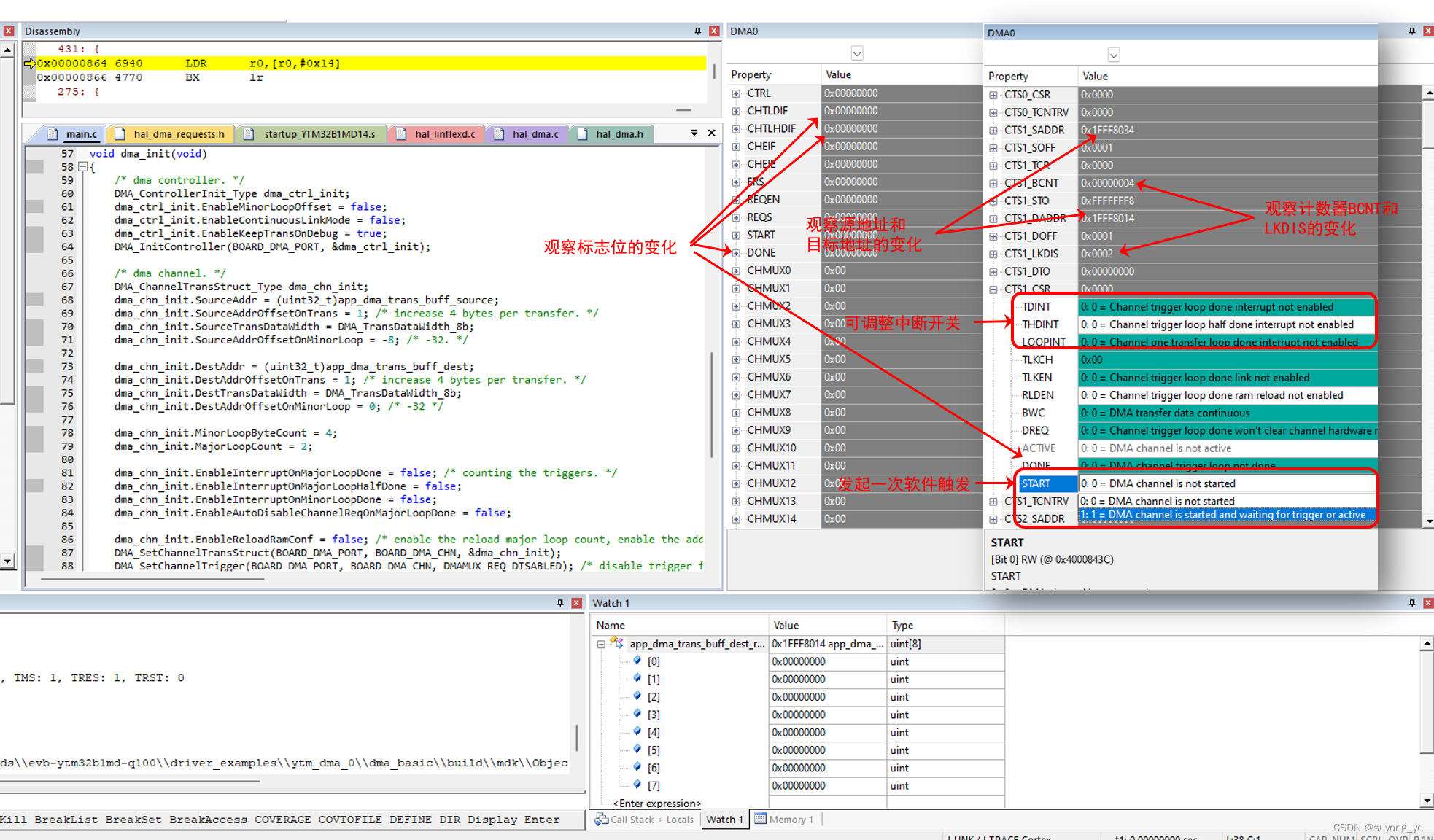Close the command output panel
1434x840 pixels.
576,603
